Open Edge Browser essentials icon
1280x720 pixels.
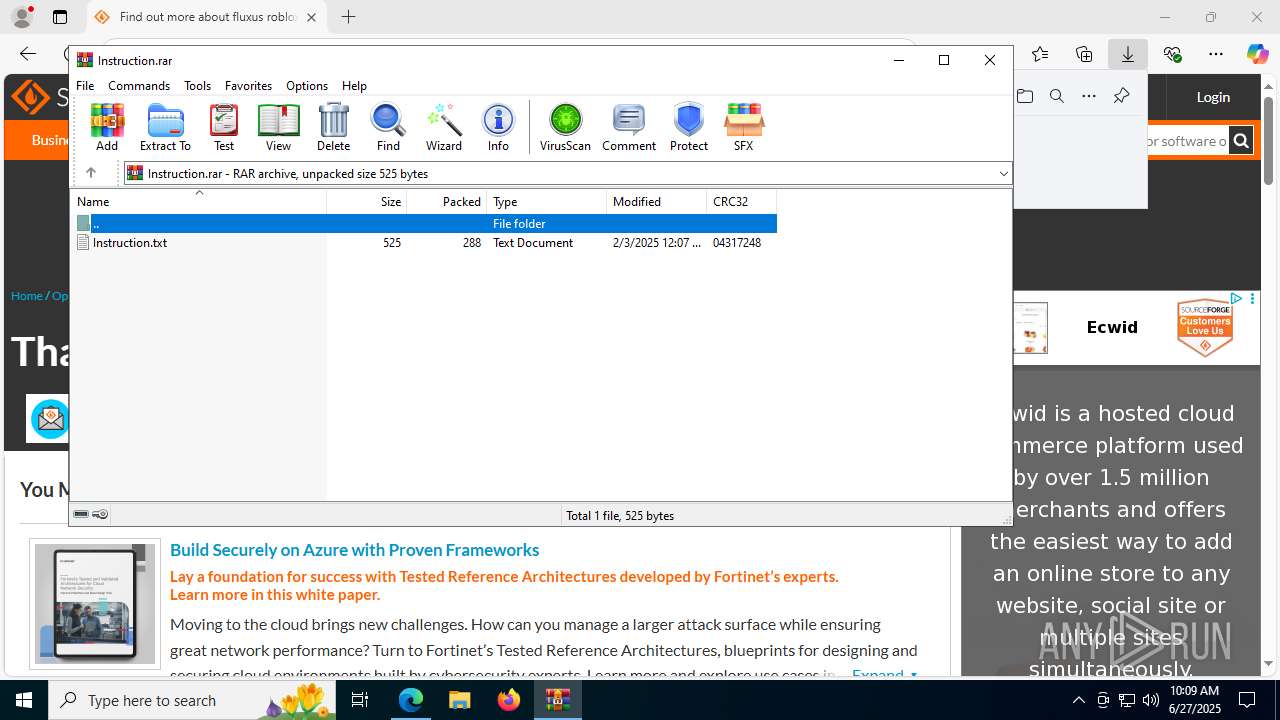[x=1172, y=54]
